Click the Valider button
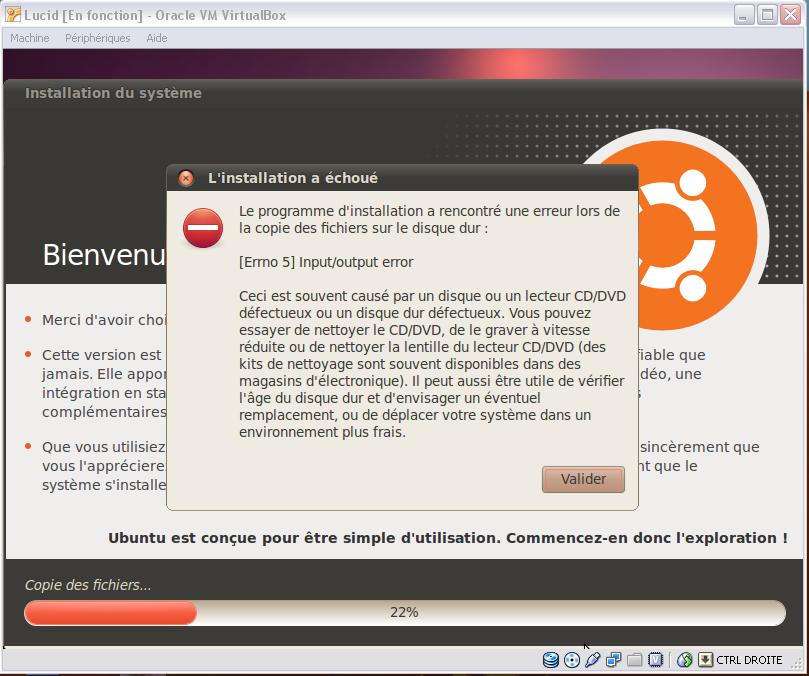Viewport: 809px width, 676px height. tap(583, 479)
